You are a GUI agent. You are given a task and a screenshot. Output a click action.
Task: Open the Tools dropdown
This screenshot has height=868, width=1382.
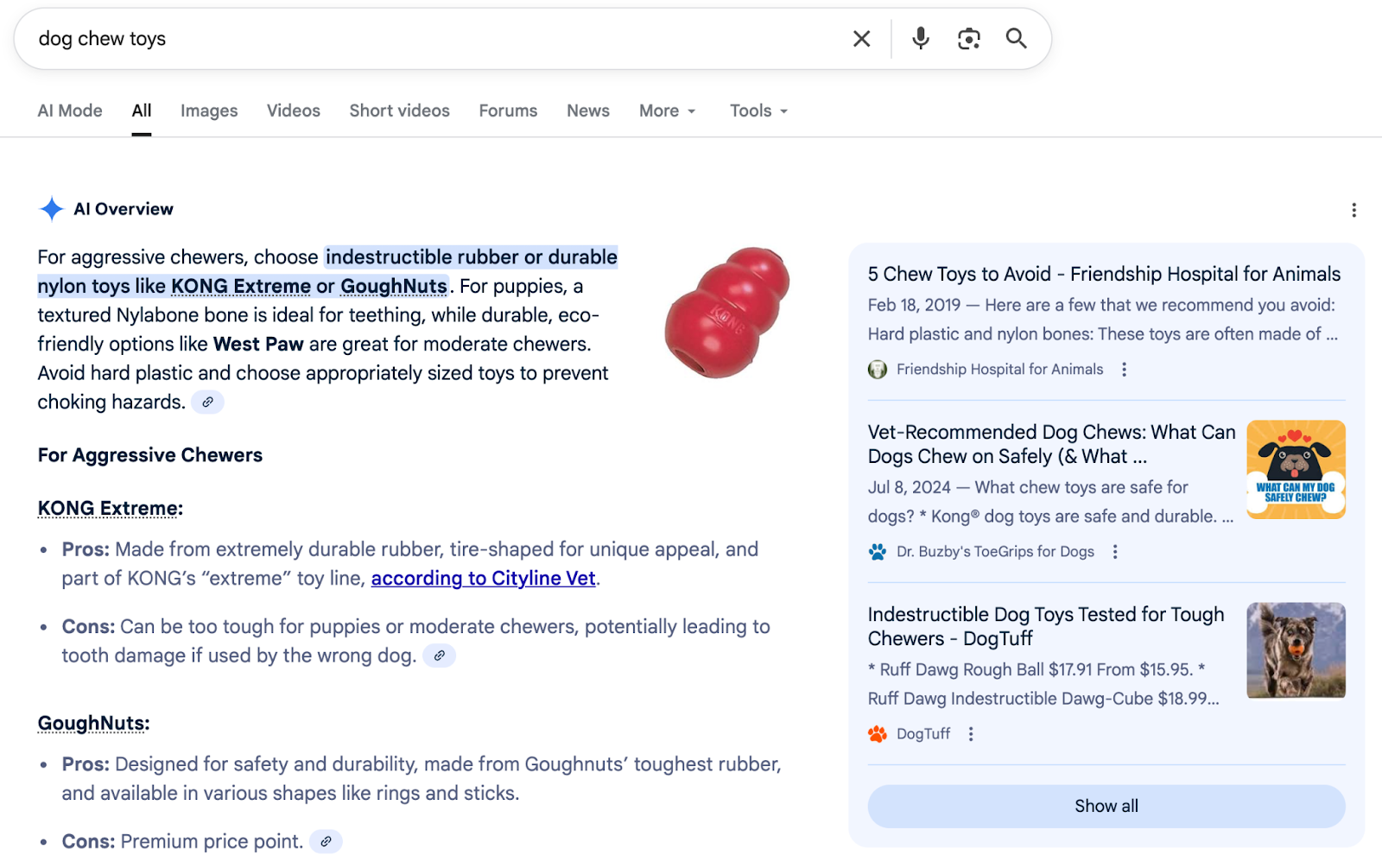tap(757, 111)
